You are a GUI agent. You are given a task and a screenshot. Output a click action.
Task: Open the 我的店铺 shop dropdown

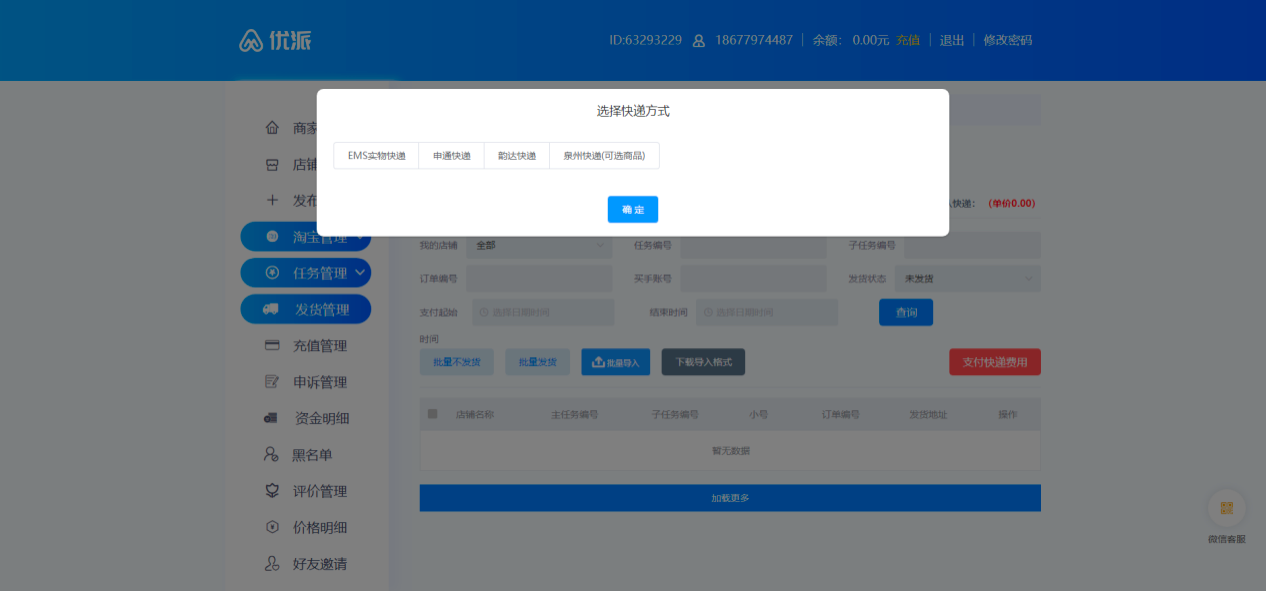[538, 245]
